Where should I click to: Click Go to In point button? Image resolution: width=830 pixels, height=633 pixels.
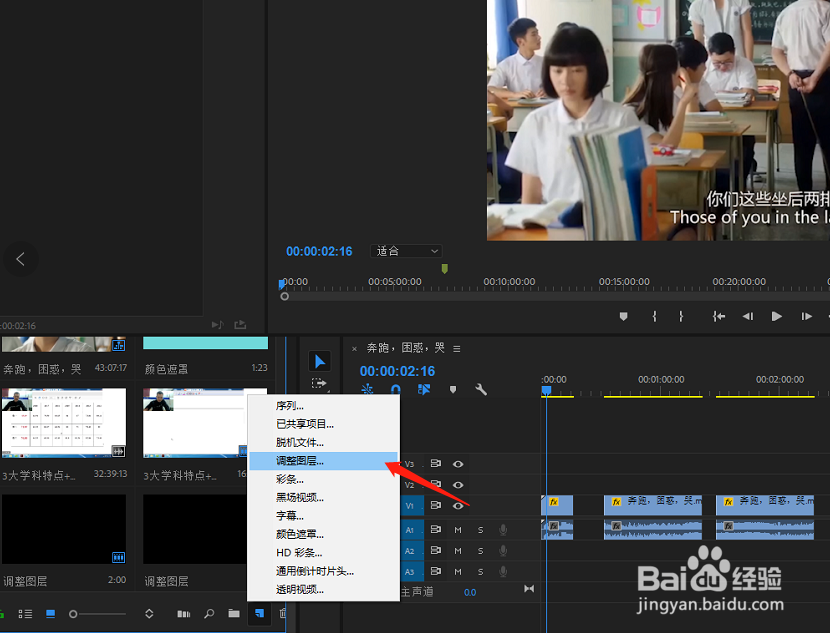coord(718,316)
